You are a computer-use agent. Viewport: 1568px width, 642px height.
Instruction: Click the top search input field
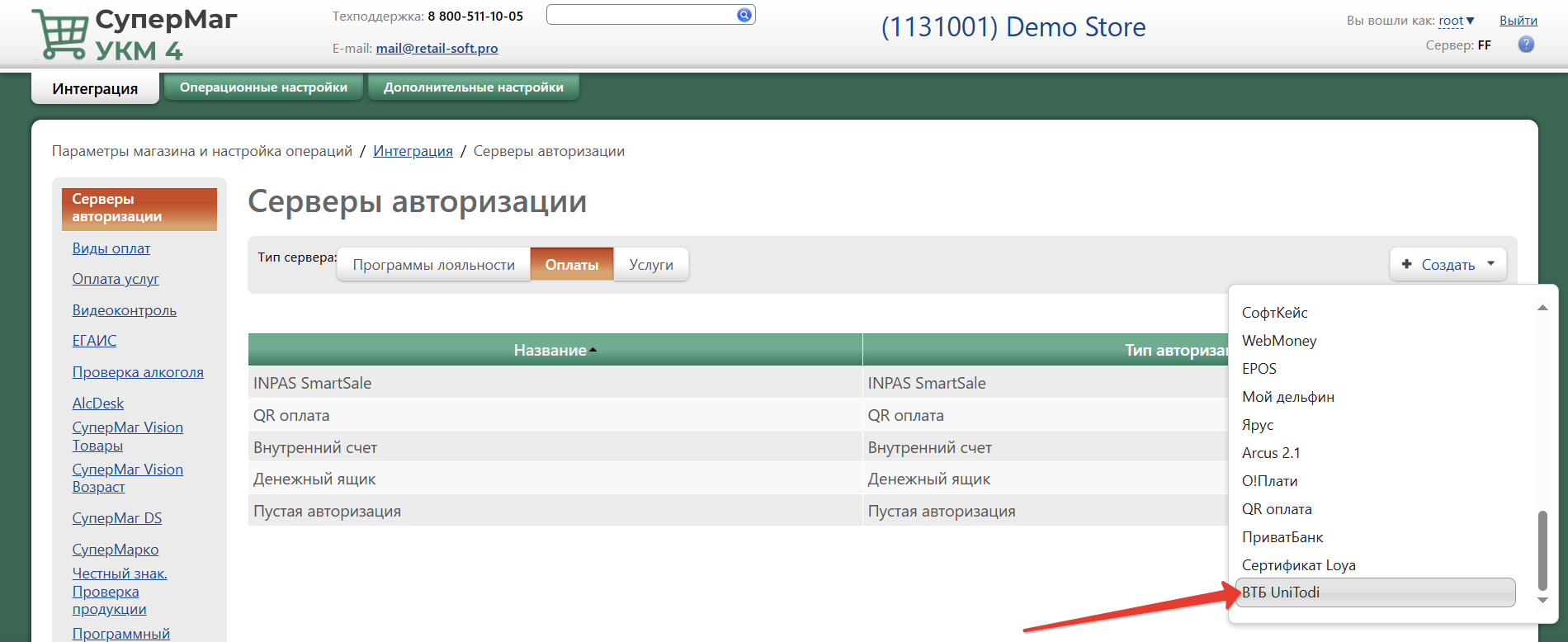point(640,15)
